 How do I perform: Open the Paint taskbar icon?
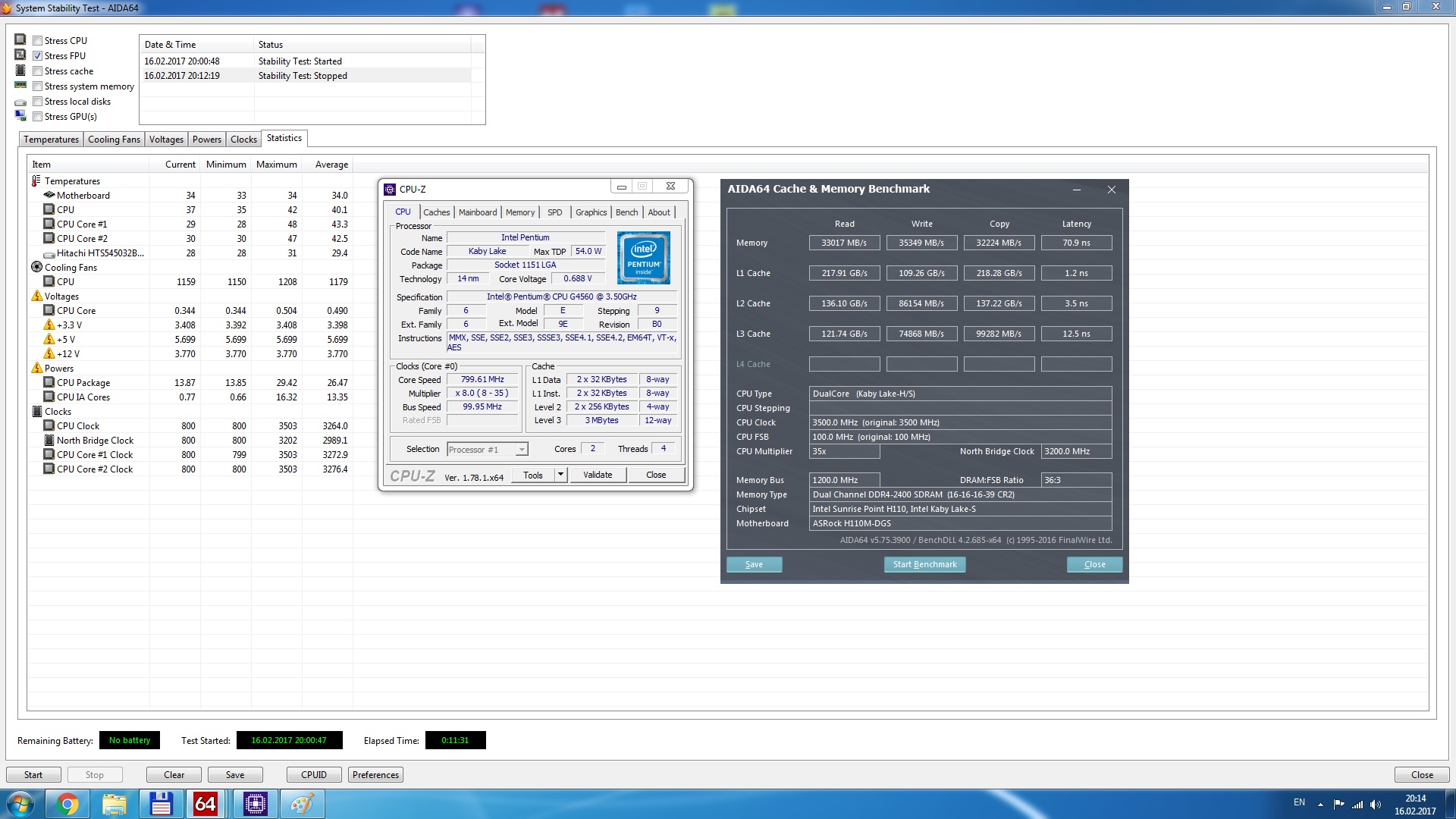click(302, 804)
